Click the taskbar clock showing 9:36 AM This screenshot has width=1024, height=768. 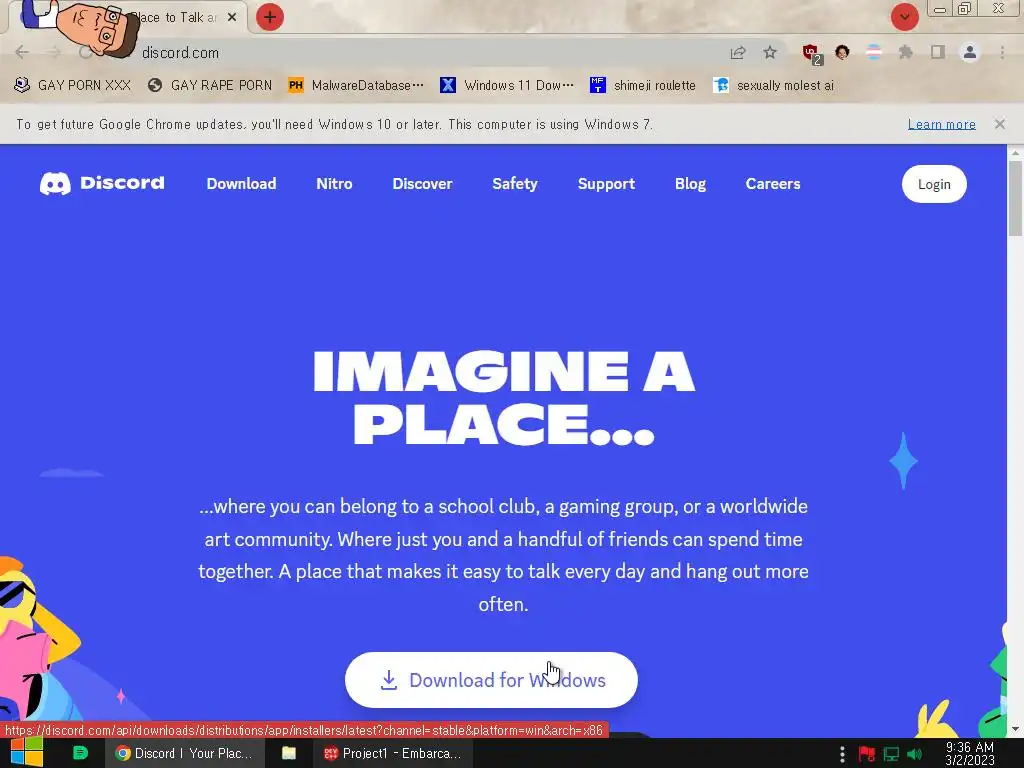click(970, 754)
